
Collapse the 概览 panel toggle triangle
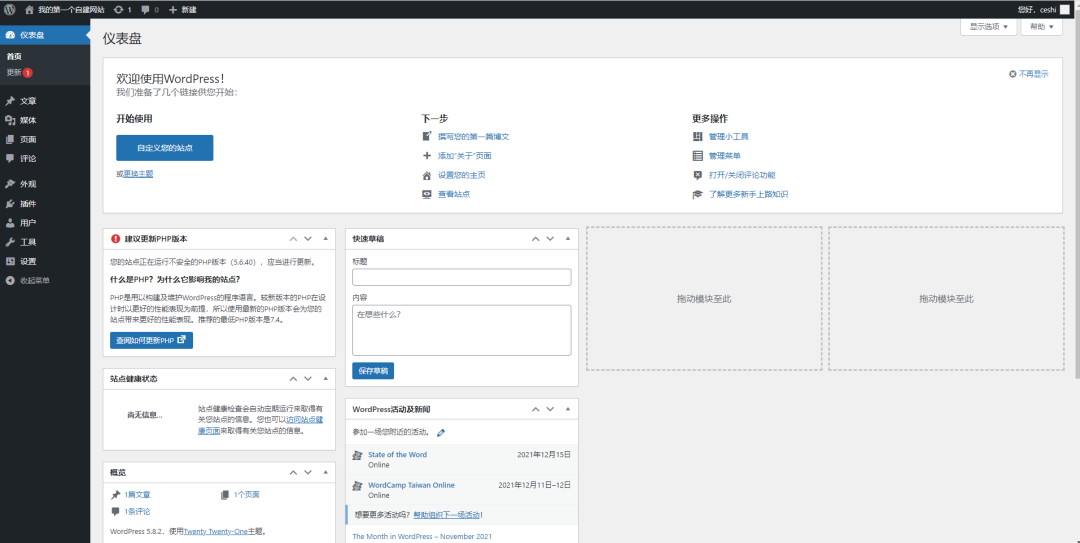(325, 473)
